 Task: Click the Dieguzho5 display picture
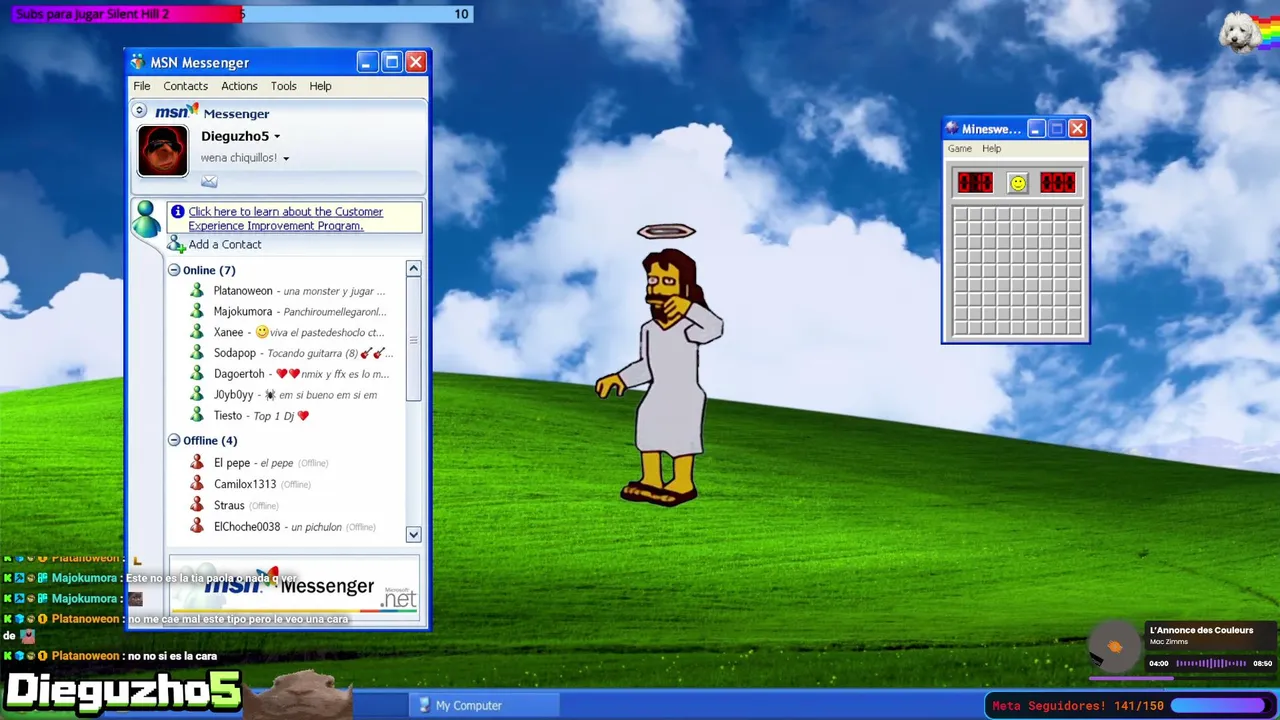tap(163, 151)
